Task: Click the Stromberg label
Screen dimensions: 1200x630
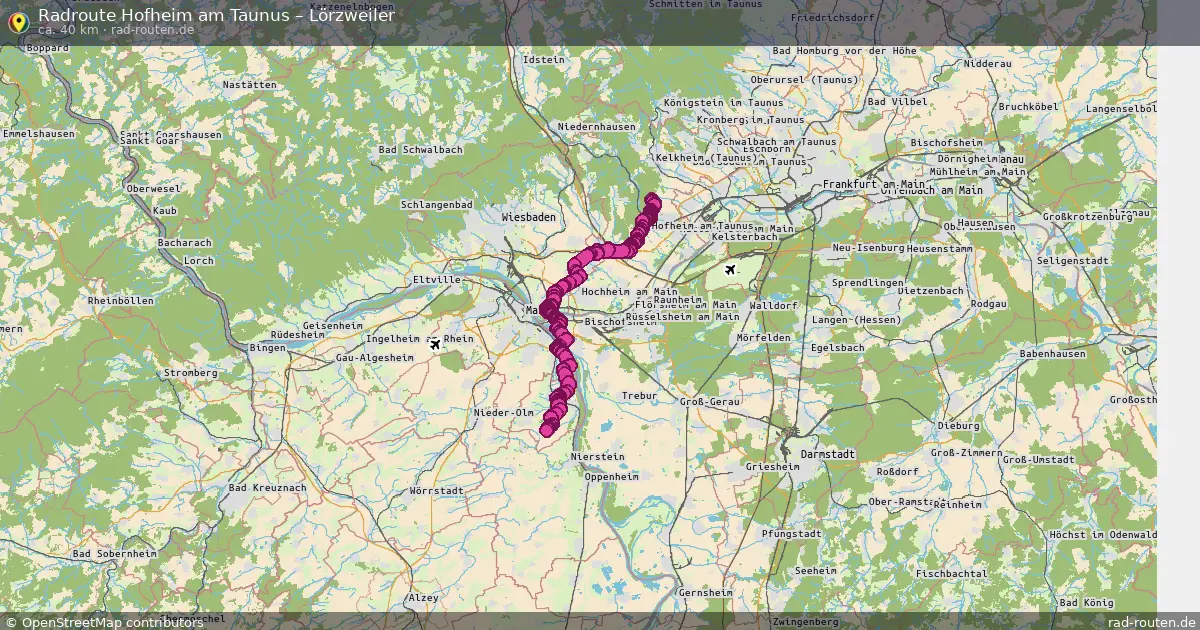Action: (189, 373)
